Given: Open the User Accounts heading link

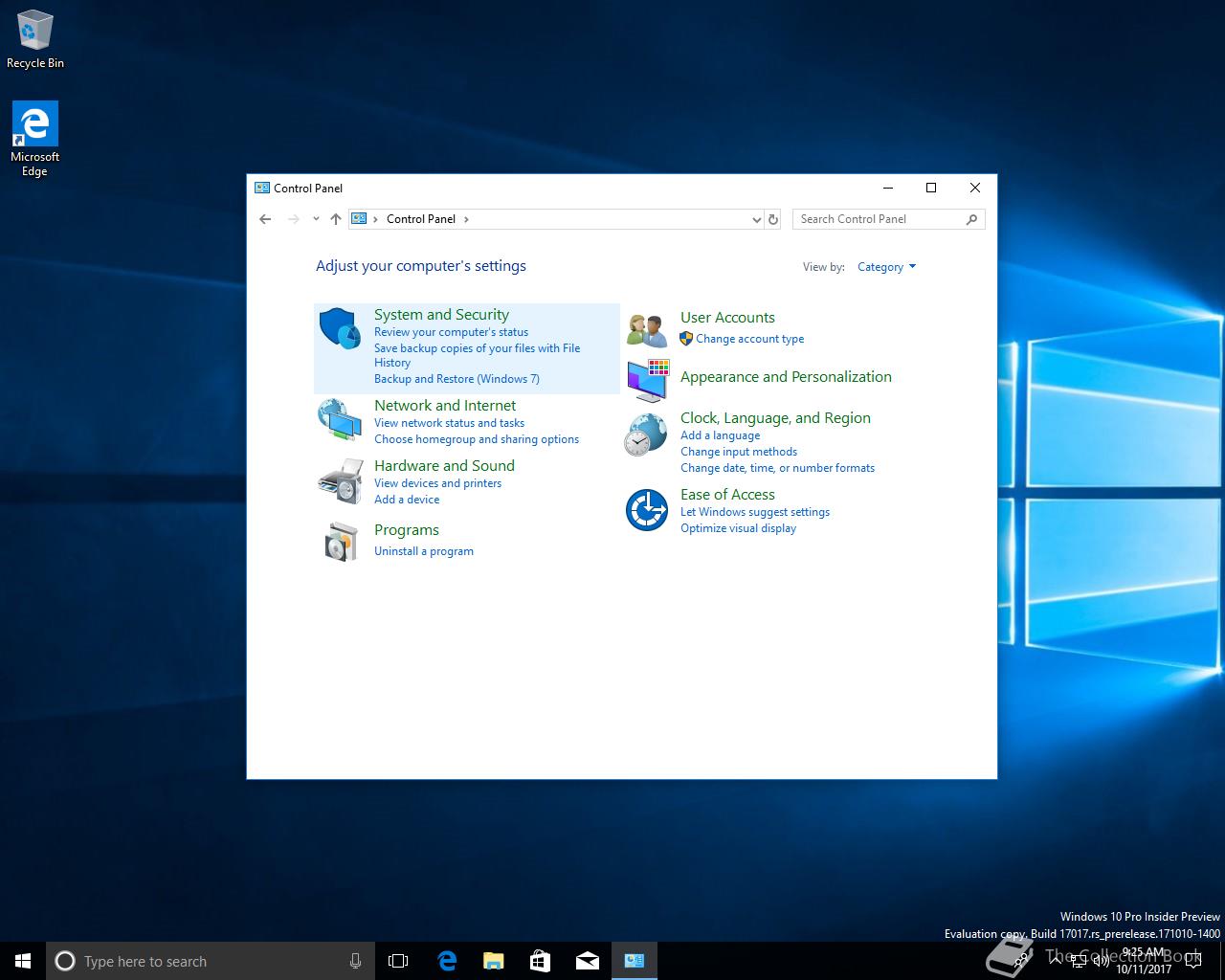Looking at the screenshot, I should [727, 318].
